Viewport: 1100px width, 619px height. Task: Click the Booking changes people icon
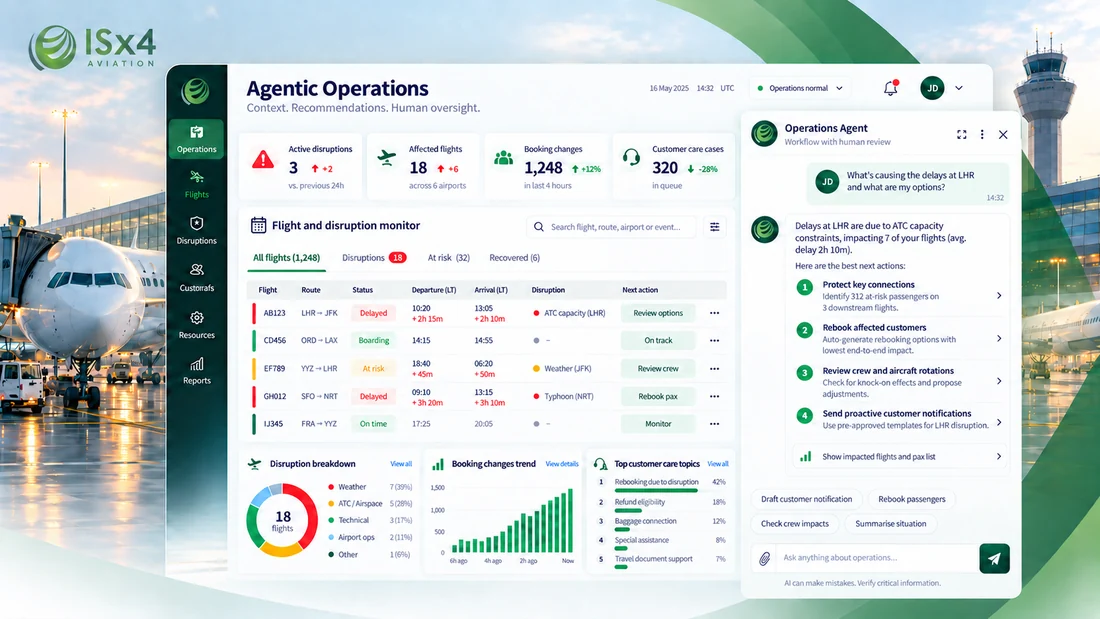(x=504, y=157)
